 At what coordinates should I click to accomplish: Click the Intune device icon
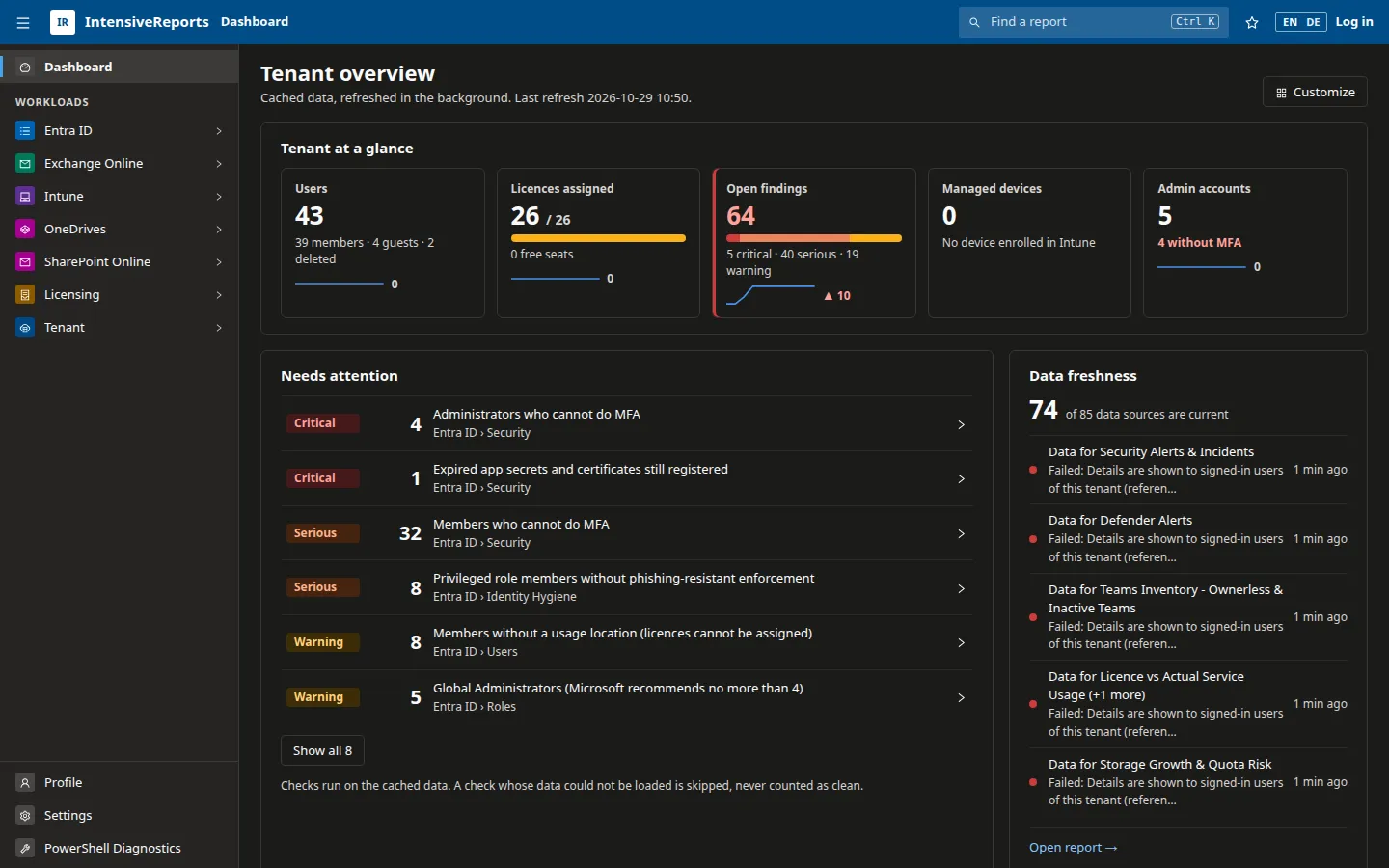25,197
